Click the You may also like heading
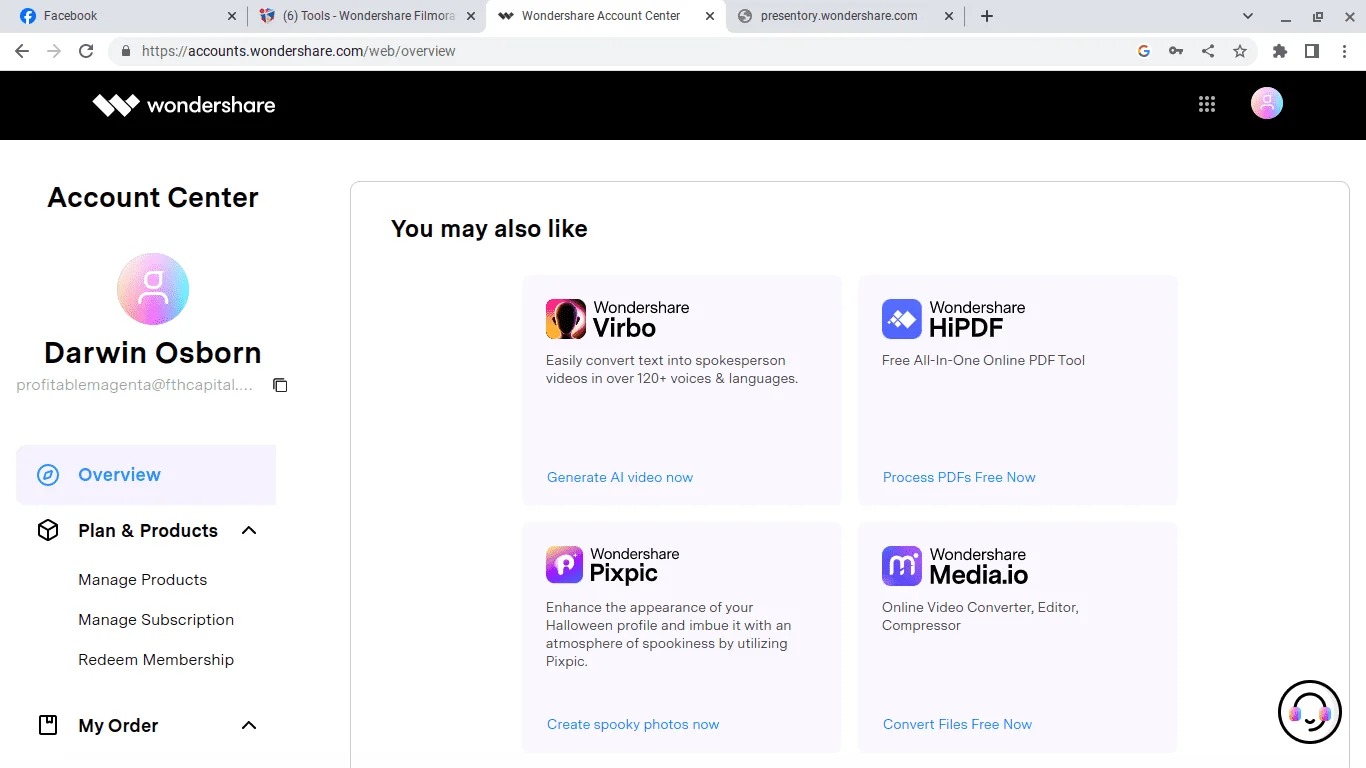Screen dimensions: 1366x768 point(489,229)
